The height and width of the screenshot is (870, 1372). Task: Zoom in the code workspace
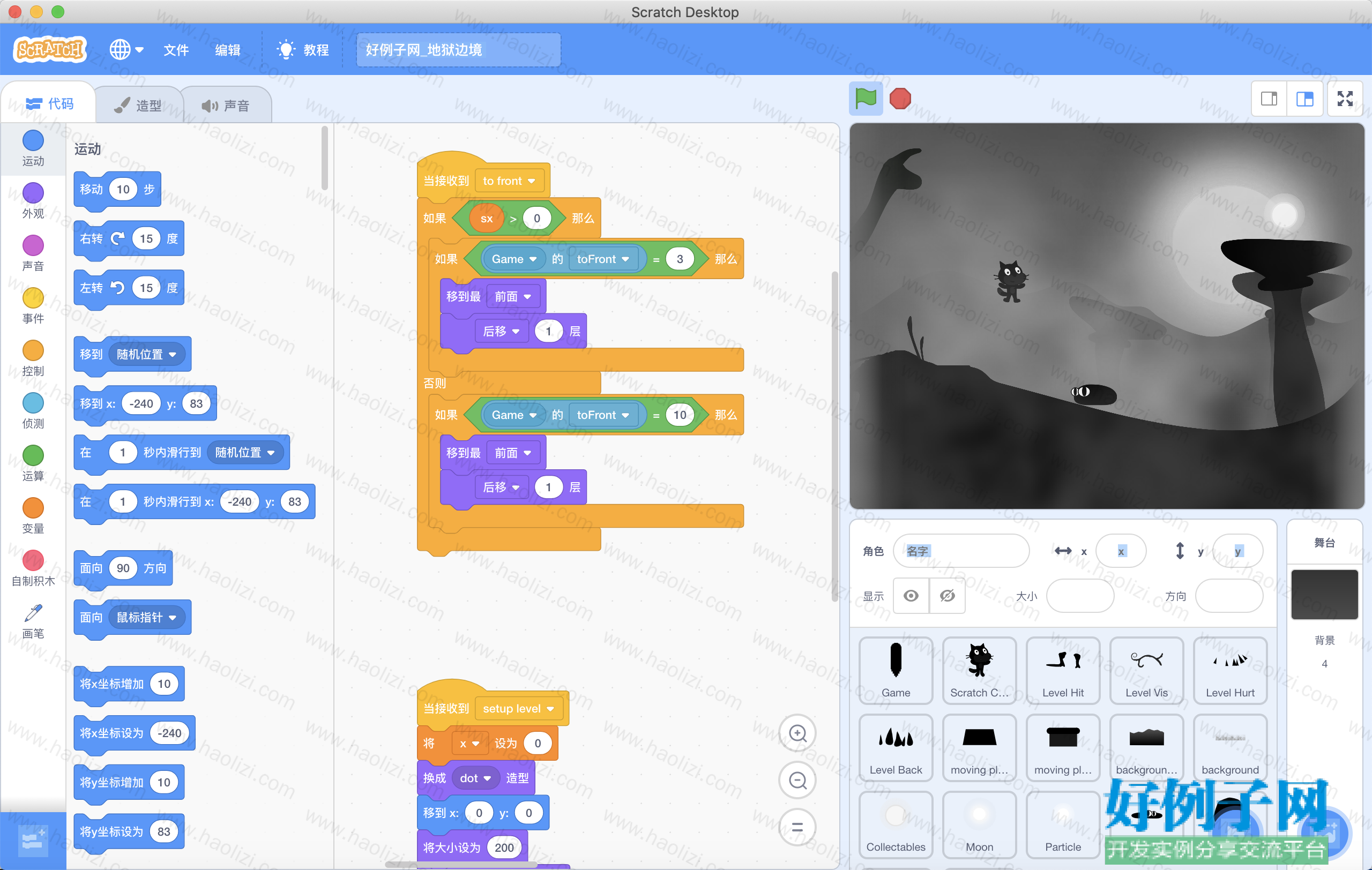click(797, 733)
